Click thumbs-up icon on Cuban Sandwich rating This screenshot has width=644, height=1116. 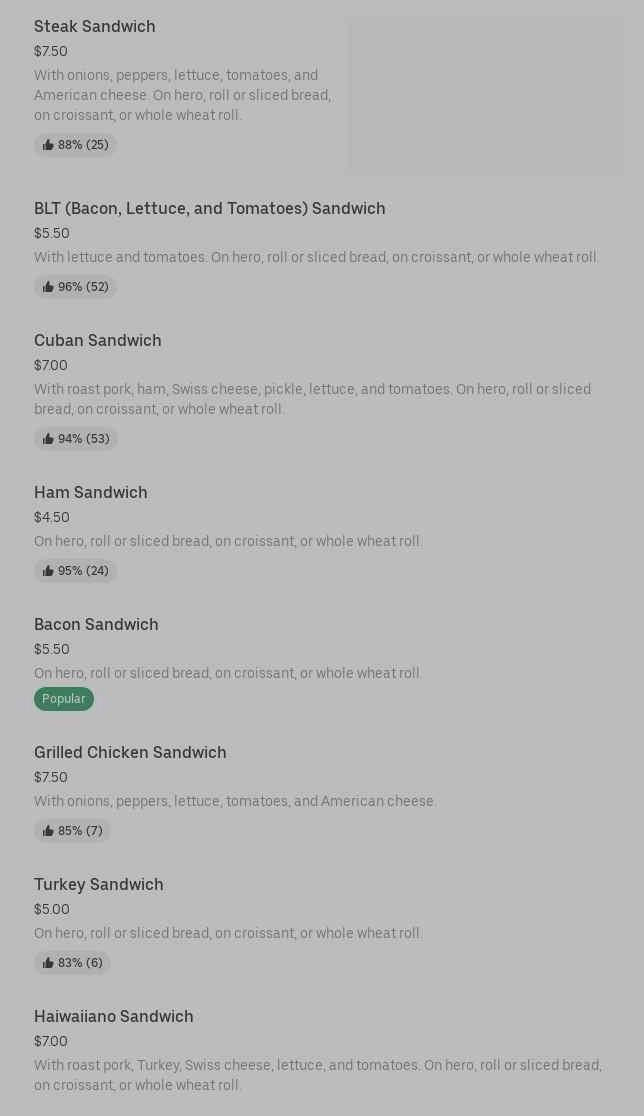[x=48, y=439]
